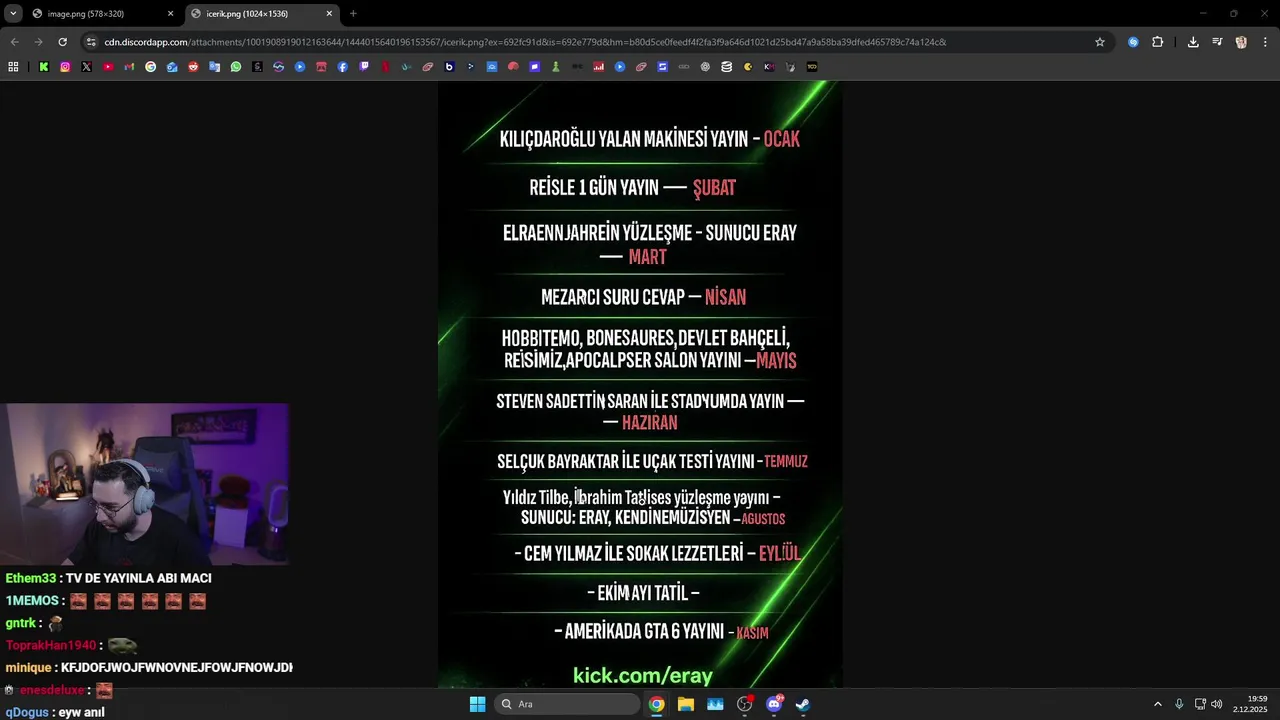The image size is (1280, 720).
Task: Click 'MEZARCI SURU CEVAP' line
Action: tap(613, 297)
